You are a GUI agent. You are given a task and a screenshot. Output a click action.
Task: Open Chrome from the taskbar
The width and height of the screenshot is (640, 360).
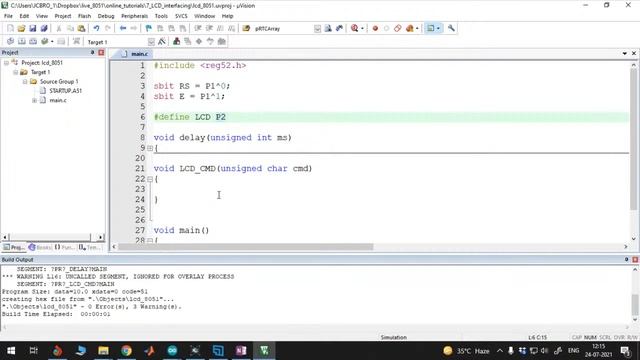[126, 351]
